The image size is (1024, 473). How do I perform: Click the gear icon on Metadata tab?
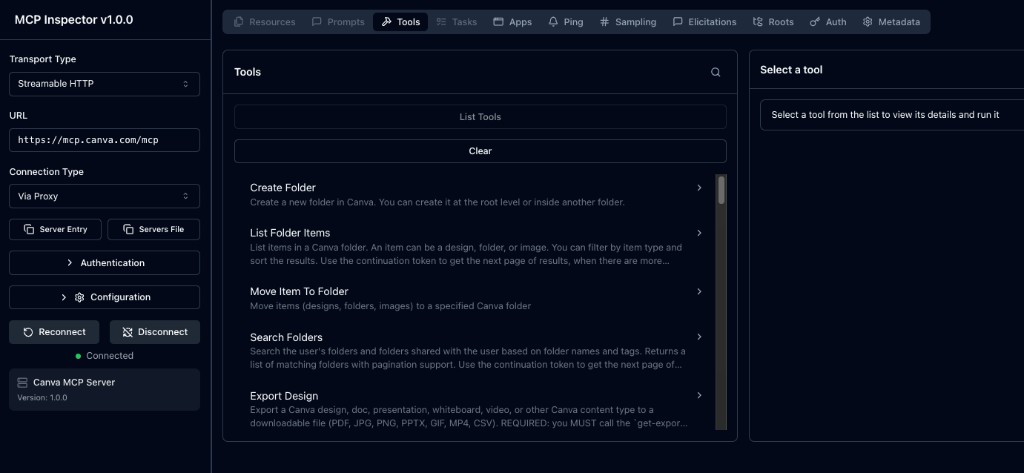point(867,22)
